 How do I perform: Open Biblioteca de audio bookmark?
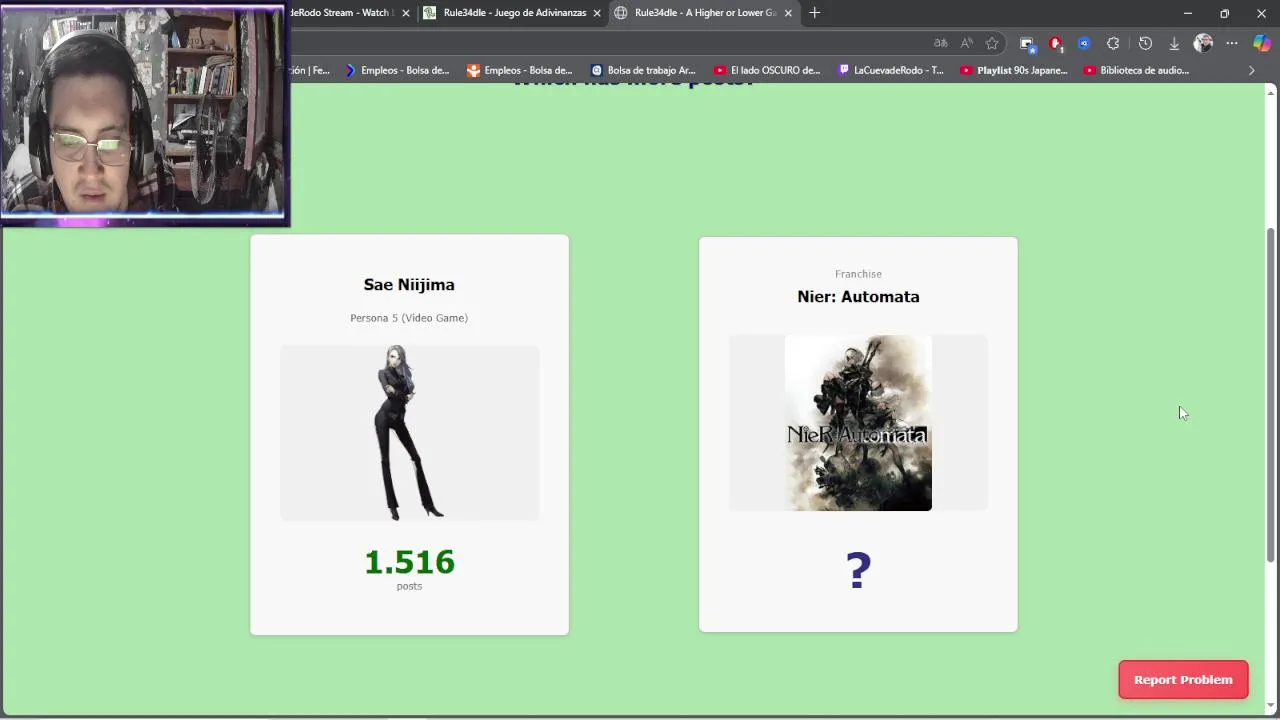point(1137,70)
